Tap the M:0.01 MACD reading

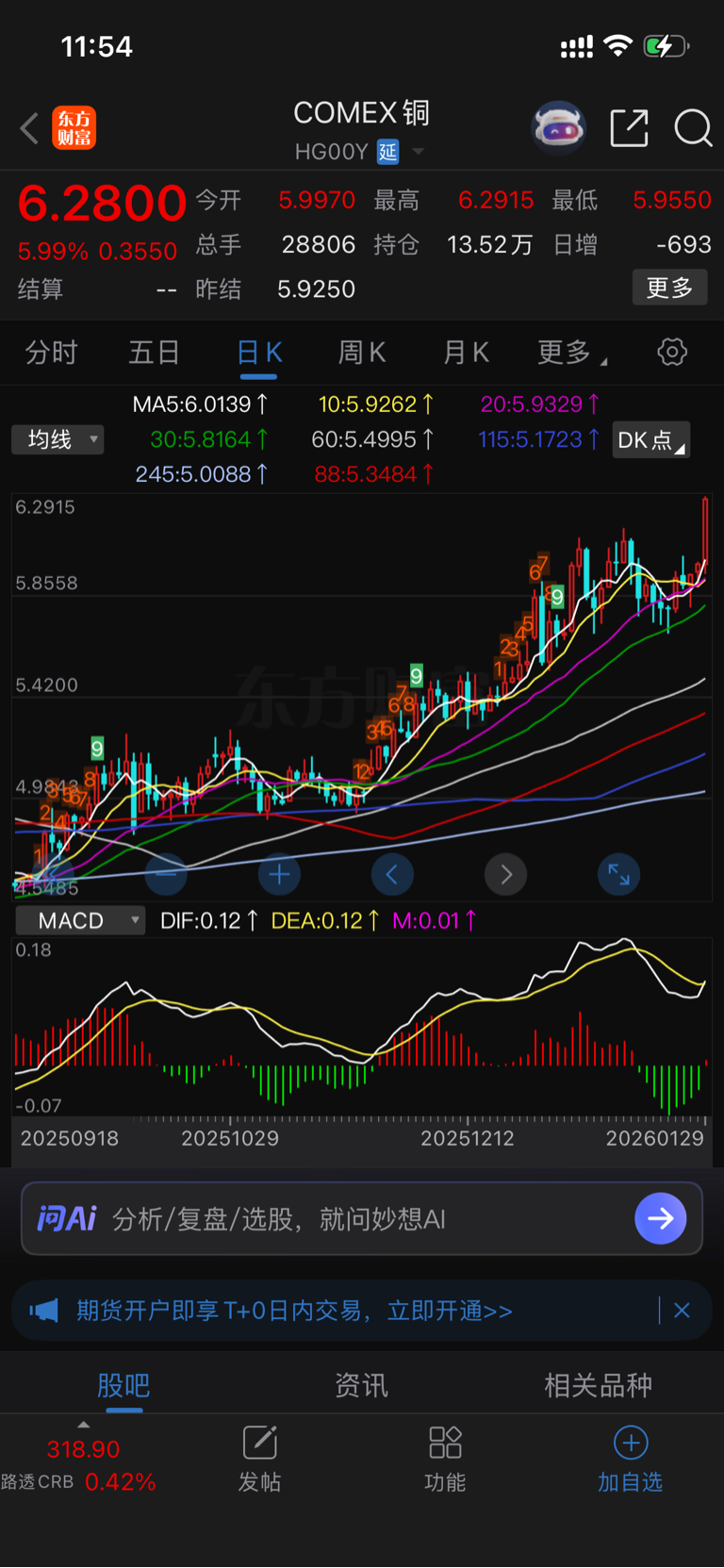435,921
